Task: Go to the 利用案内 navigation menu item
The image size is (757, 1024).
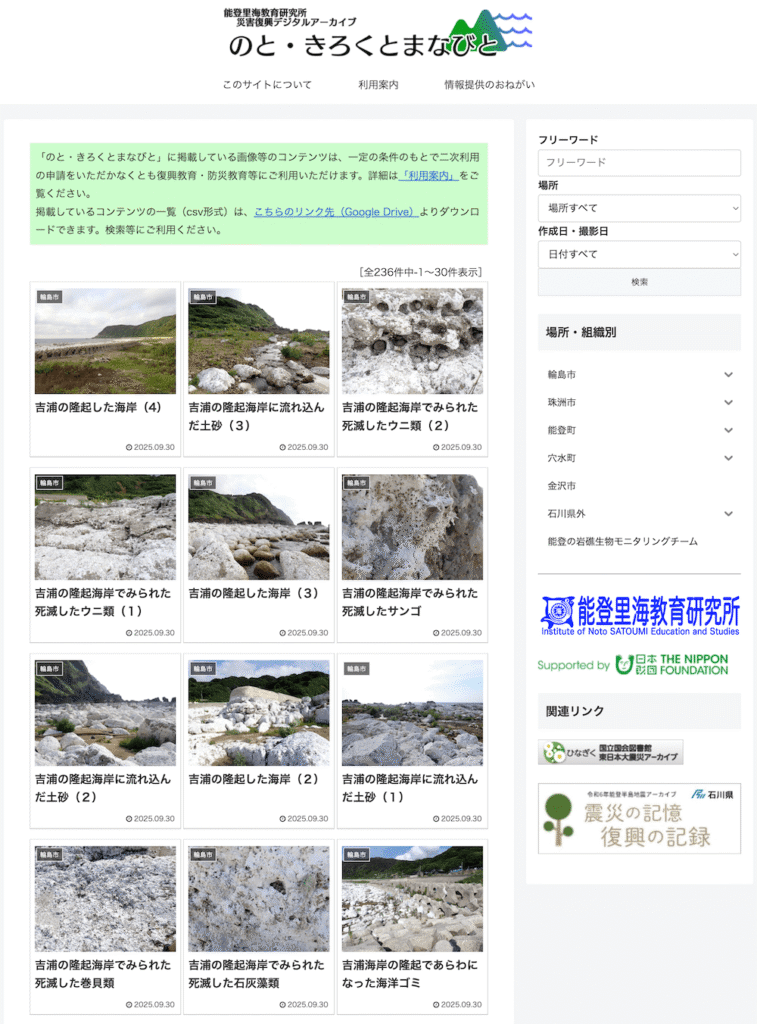Action: point(378,85)
